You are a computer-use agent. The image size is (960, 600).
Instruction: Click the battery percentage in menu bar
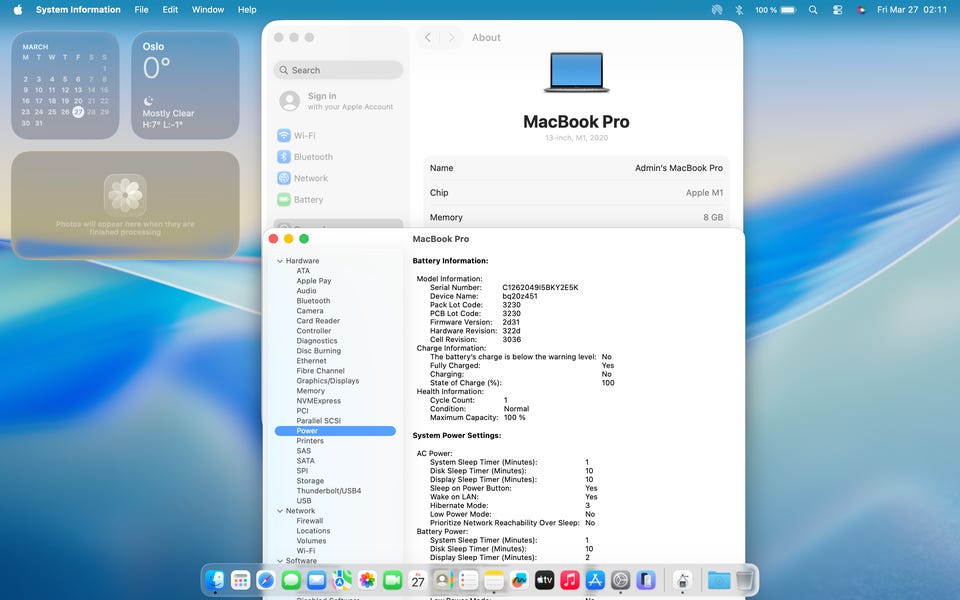click(765, 10)
